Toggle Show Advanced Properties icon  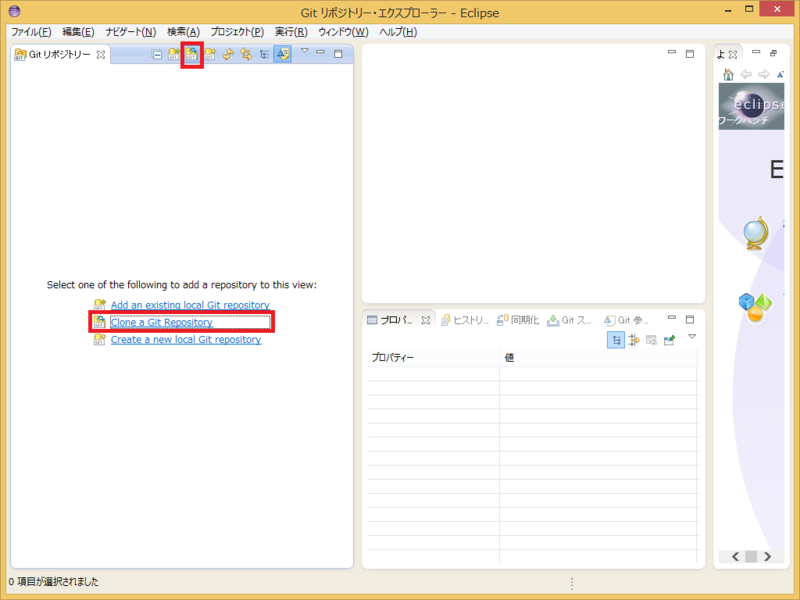pyautogui.click(x=634, y=340)
